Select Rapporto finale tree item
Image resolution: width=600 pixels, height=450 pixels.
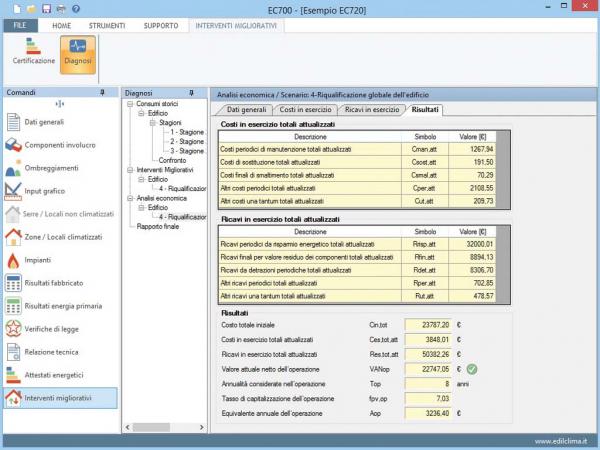[158, 227]
